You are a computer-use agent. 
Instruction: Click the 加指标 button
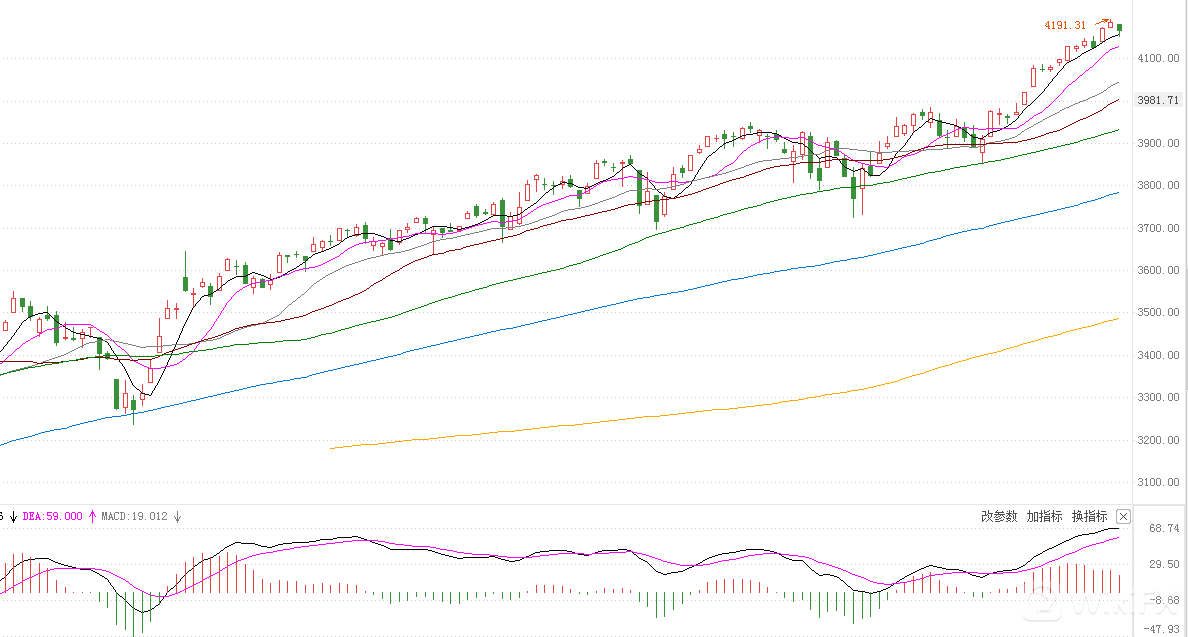pyautogui.click(x=1044, y=516)
